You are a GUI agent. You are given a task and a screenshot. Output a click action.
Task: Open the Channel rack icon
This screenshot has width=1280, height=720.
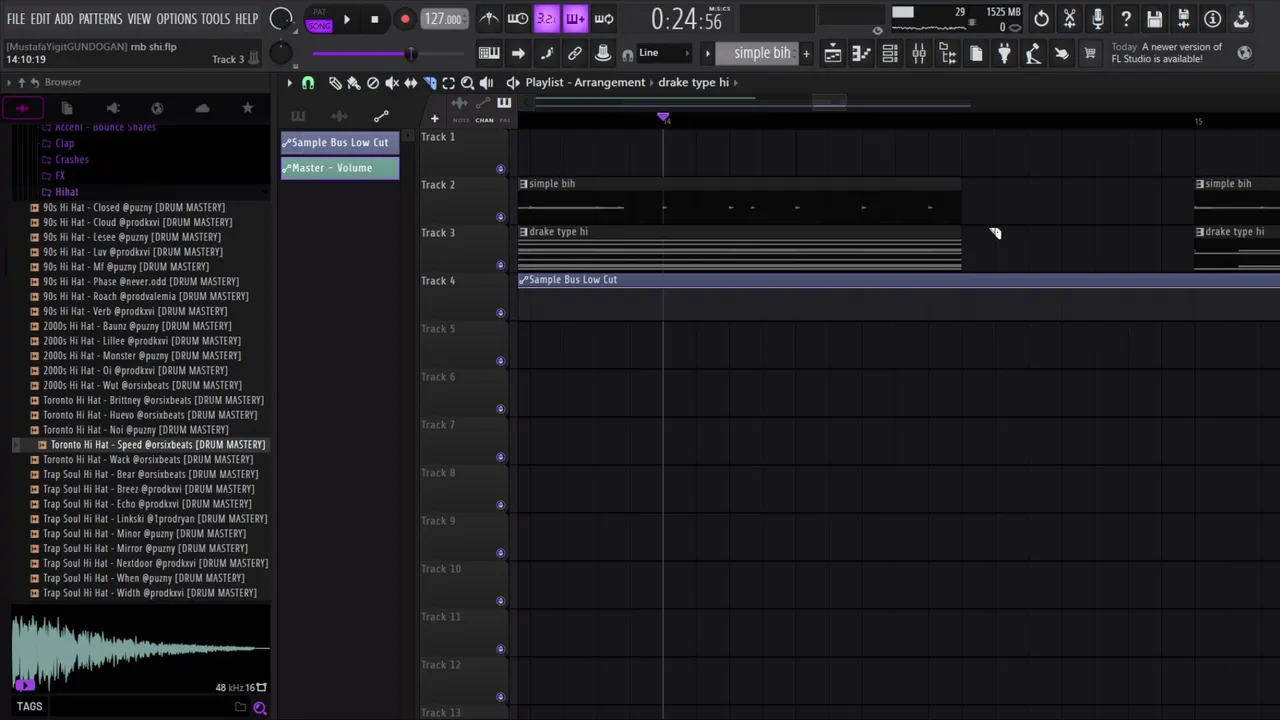point(890,54)
